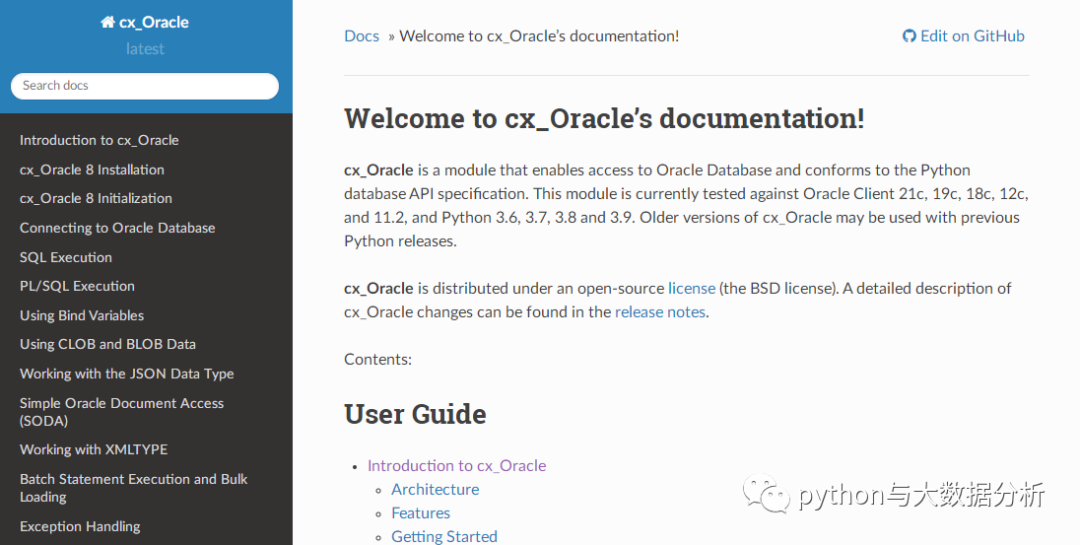
Task: Click the home icon beside cx_Oracle
Action: tap(107, 22)
